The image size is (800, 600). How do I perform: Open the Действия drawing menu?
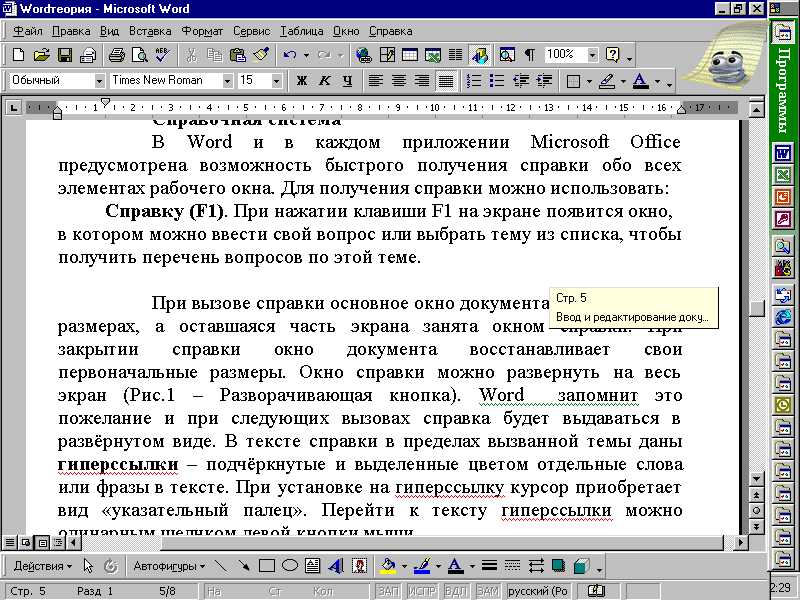pyautogui.click(x=43, y=565)
